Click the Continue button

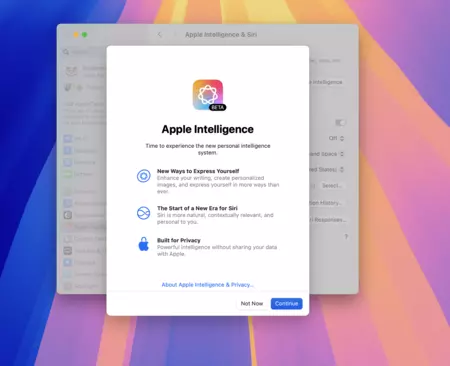[x=286, y=304]
